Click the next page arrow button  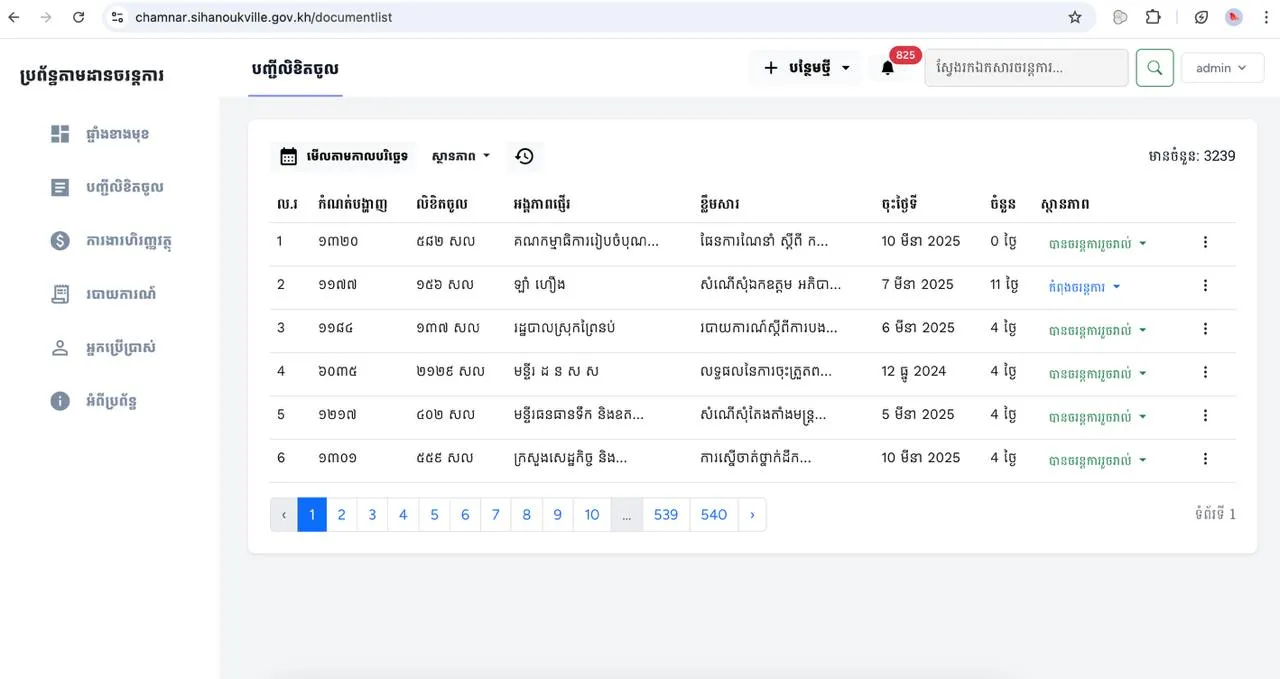(752, 515)
